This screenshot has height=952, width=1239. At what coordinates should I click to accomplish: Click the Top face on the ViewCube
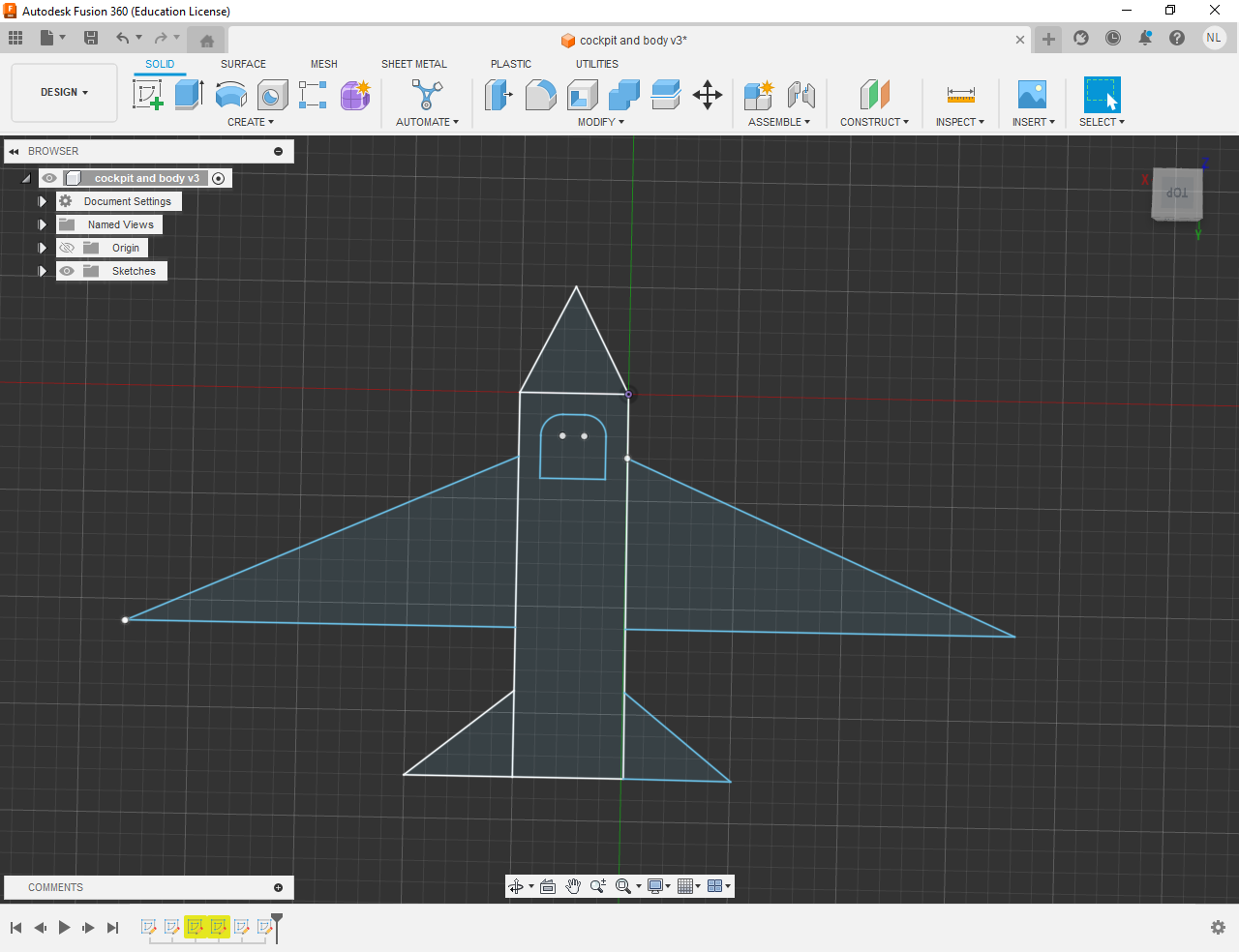(x=1176, y=193)
